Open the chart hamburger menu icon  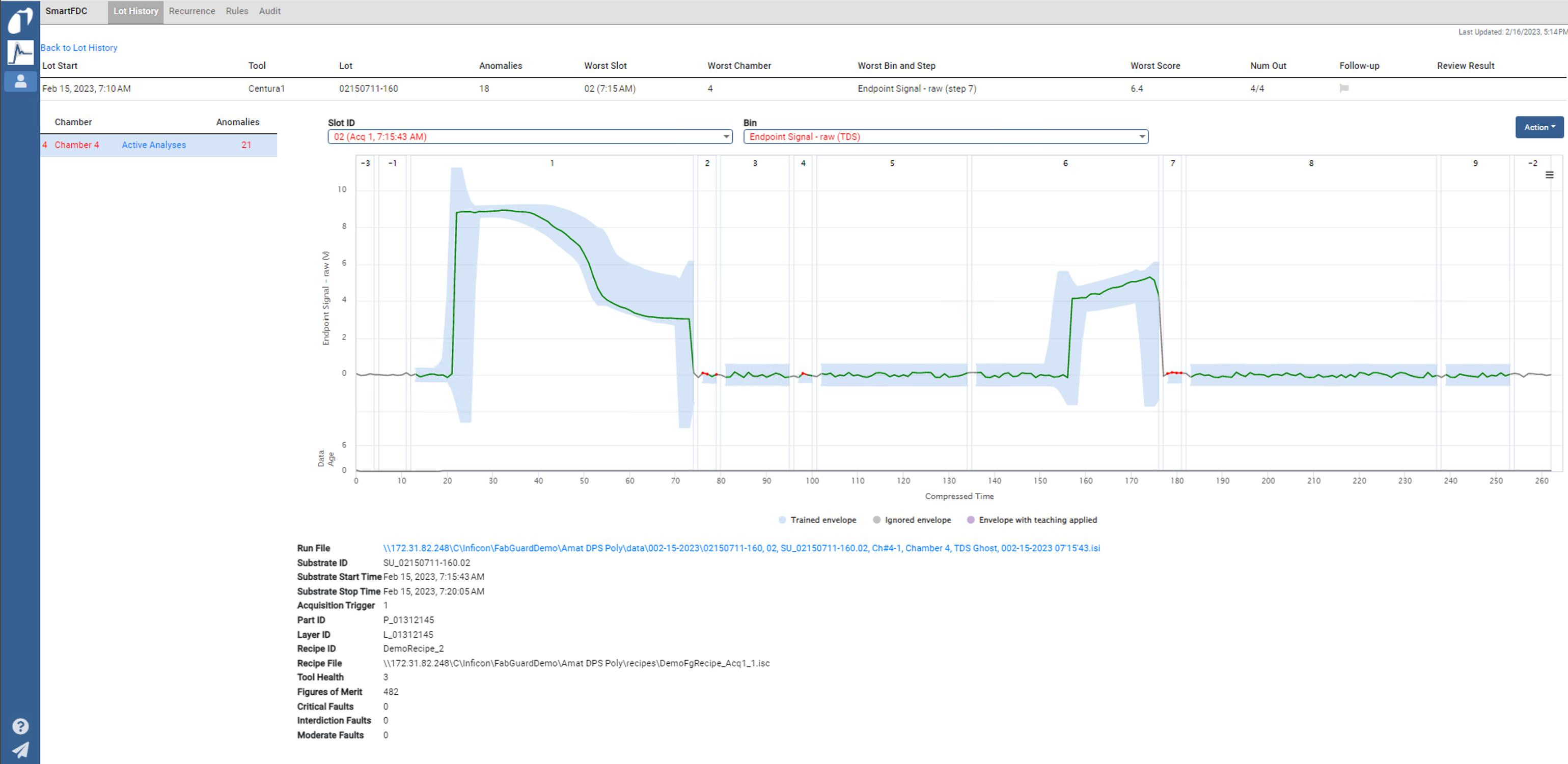point(1549,175)
